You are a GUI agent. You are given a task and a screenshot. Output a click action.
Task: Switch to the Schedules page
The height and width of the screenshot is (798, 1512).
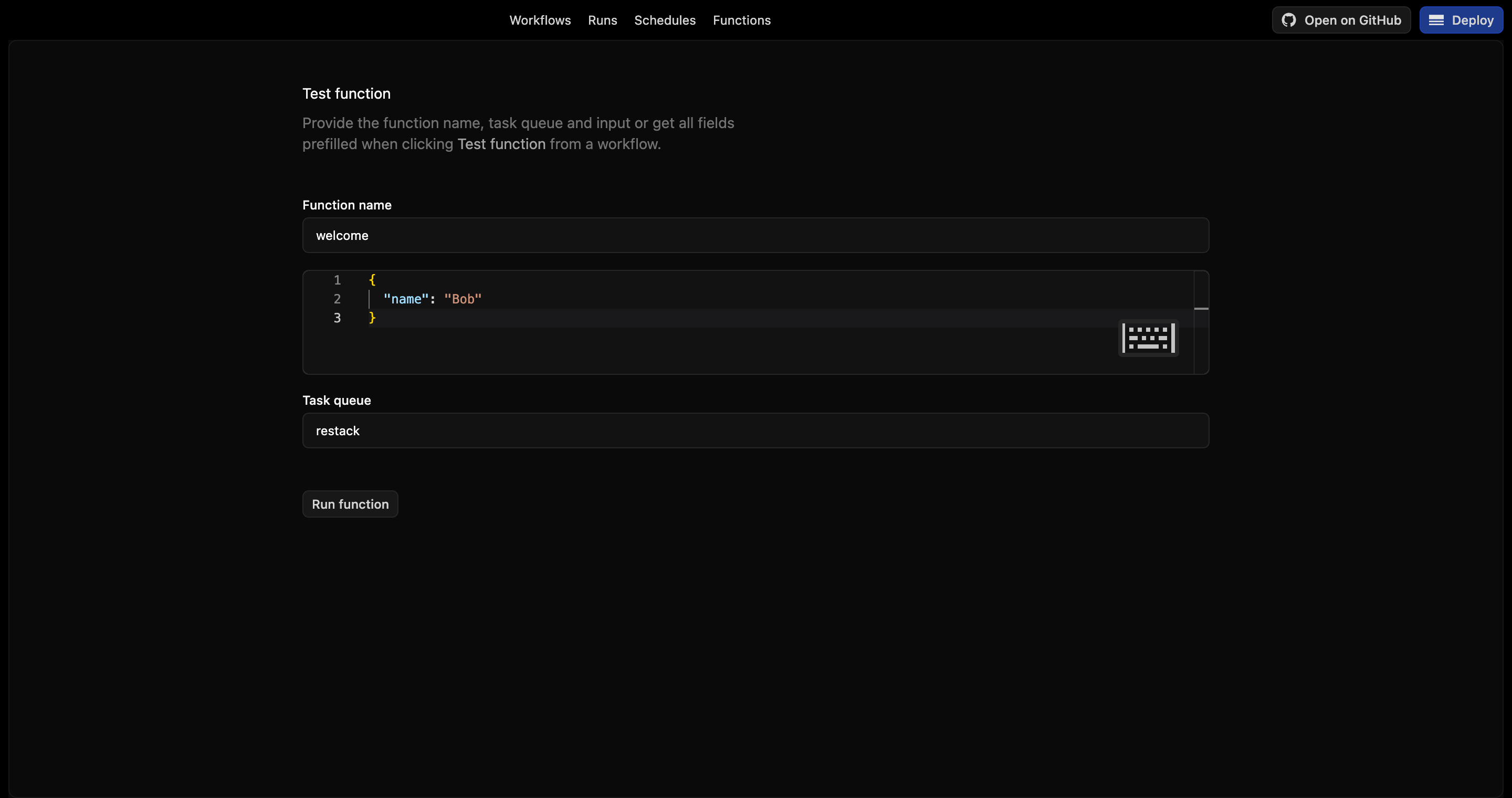pos(665,20)
